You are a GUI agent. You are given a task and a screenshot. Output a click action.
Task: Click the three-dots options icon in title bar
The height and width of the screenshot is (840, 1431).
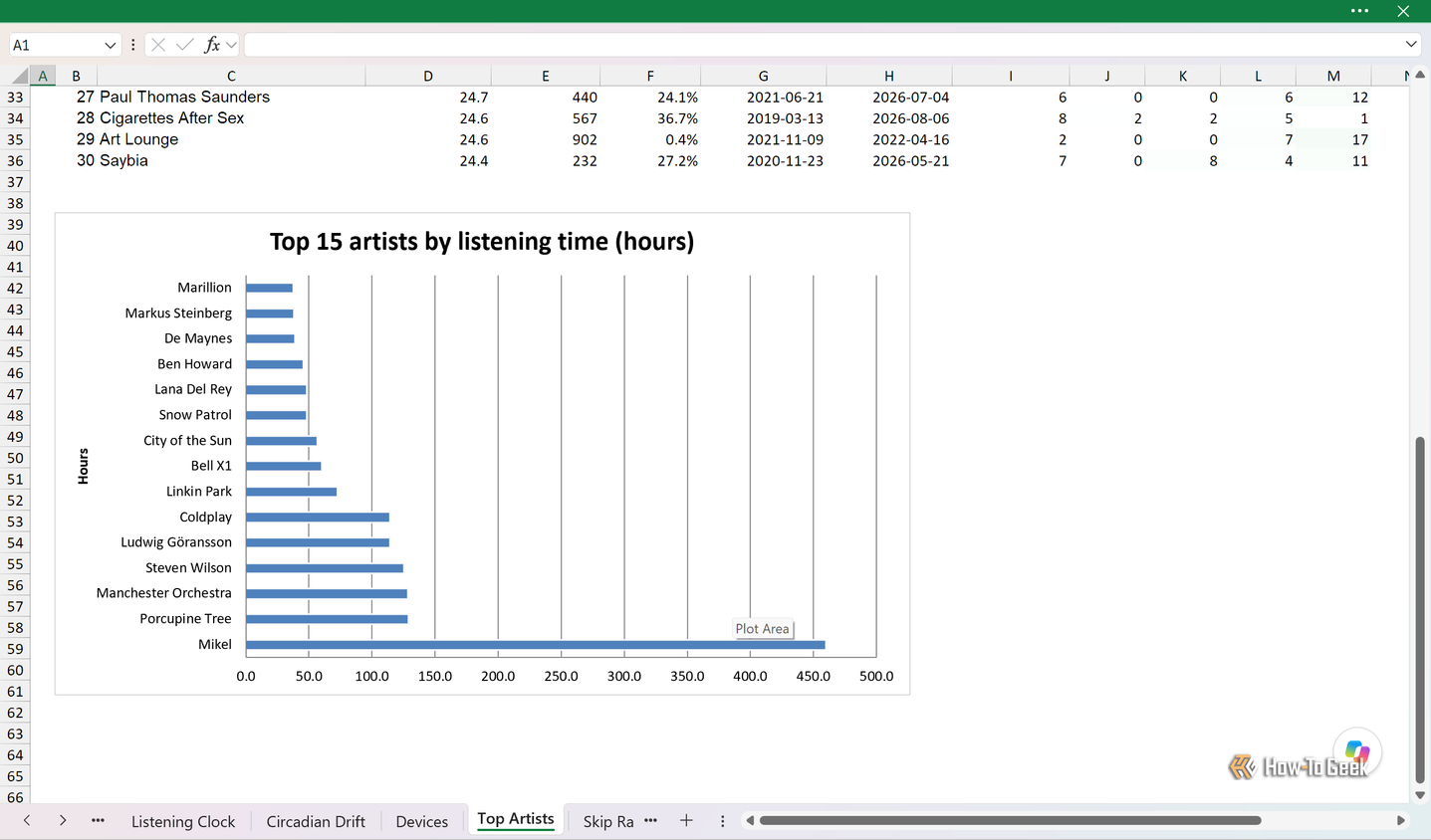point(1359,11)
